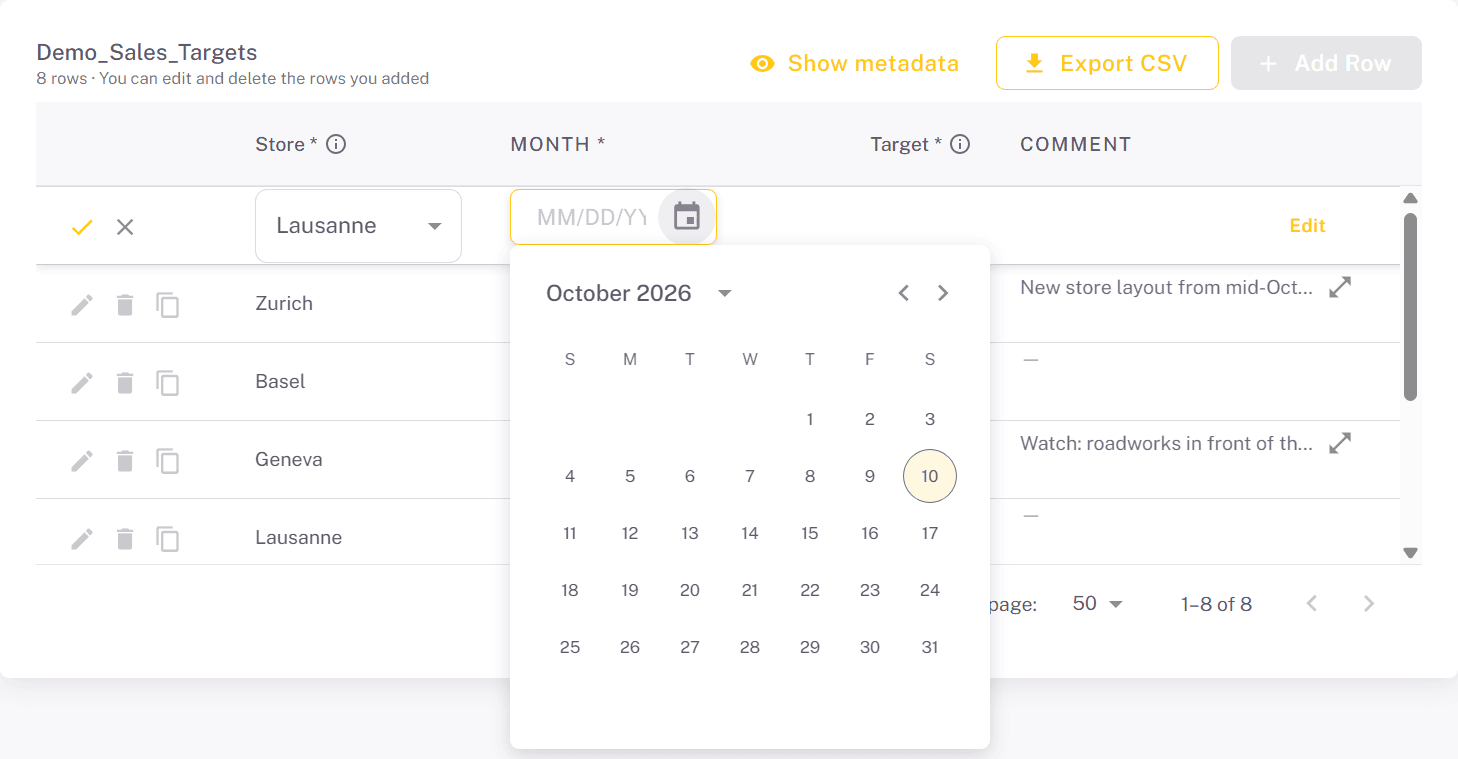Click the Store column info icon
1458x759 pixels.
point(337,144)
